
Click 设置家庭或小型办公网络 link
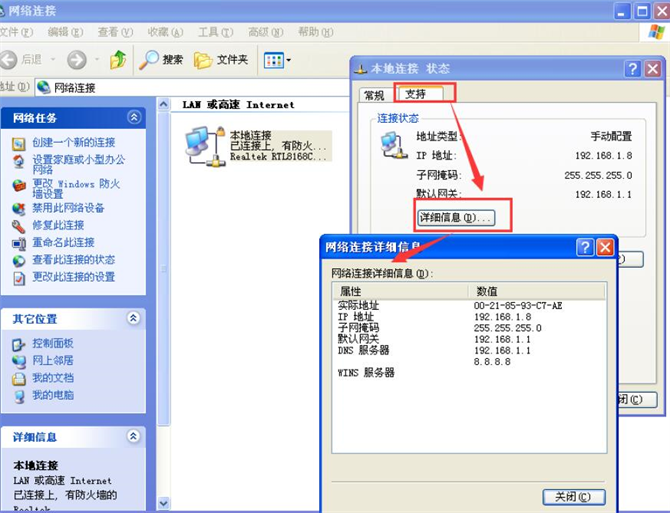tap(79, 164)
